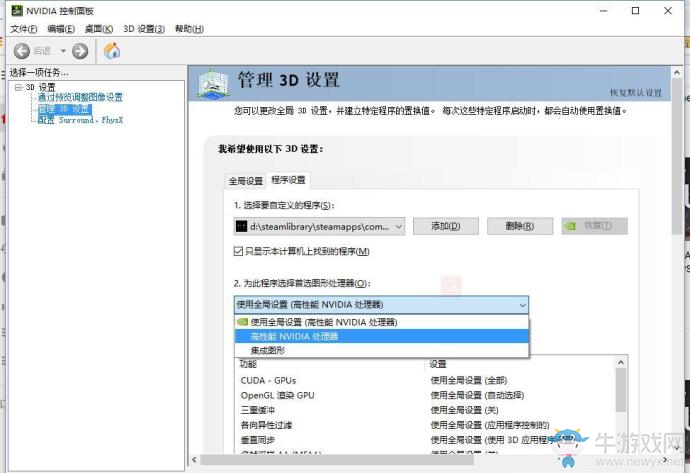Click the Forward arrow icon in toolbar
This screenshot has width=690, height=473.
pos(80,51)
